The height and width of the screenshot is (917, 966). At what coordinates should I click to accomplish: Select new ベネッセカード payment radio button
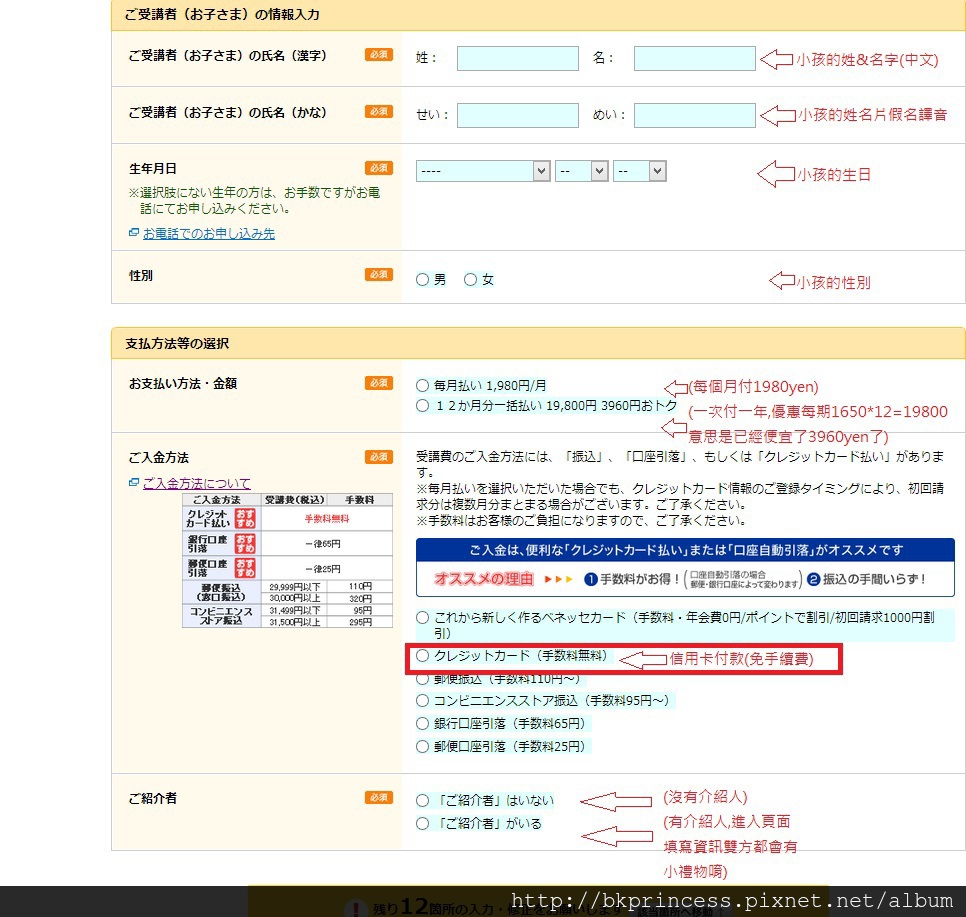click(x=422, y=617)
